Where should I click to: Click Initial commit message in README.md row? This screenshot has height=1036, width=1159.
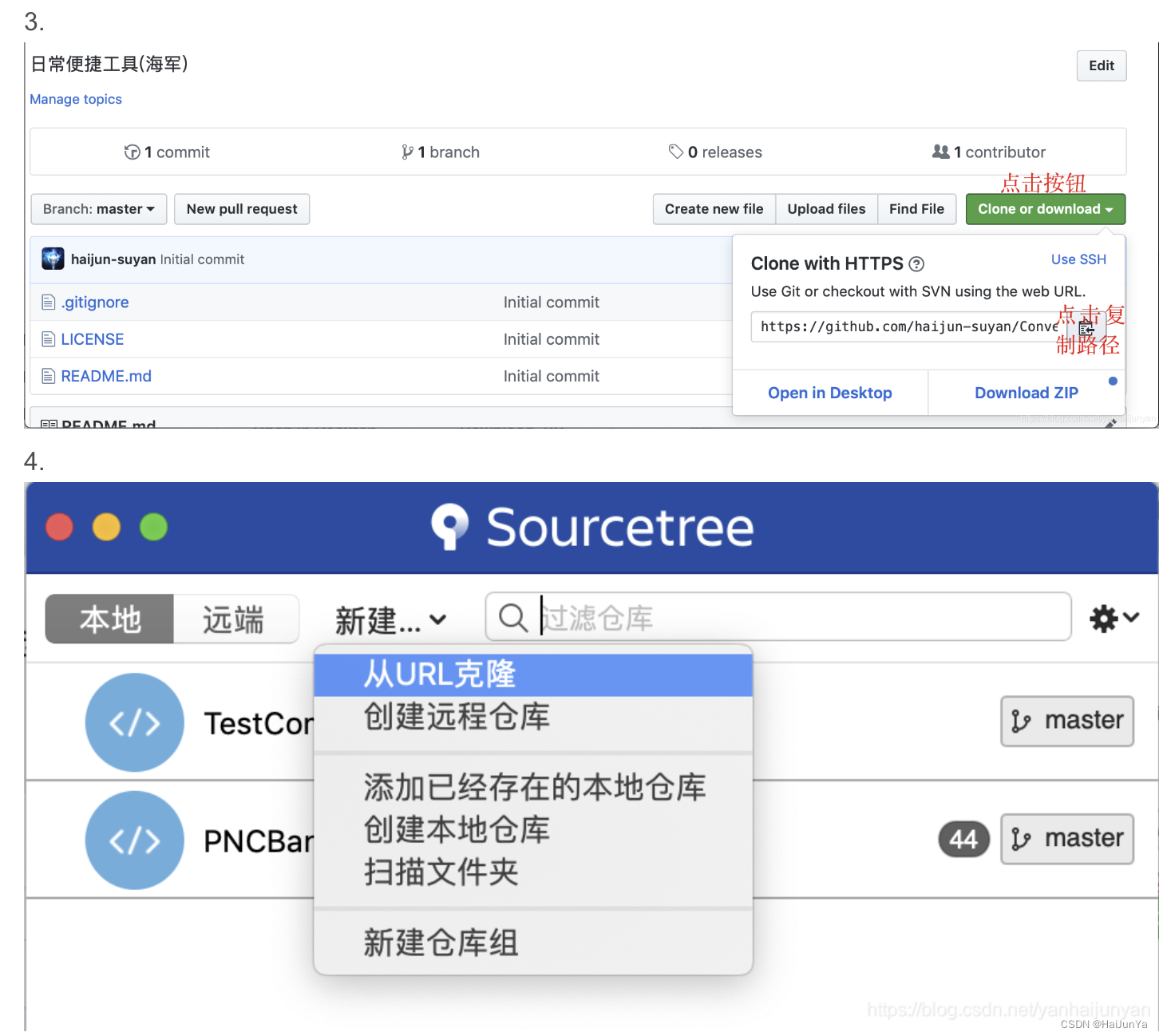(552, 376)
